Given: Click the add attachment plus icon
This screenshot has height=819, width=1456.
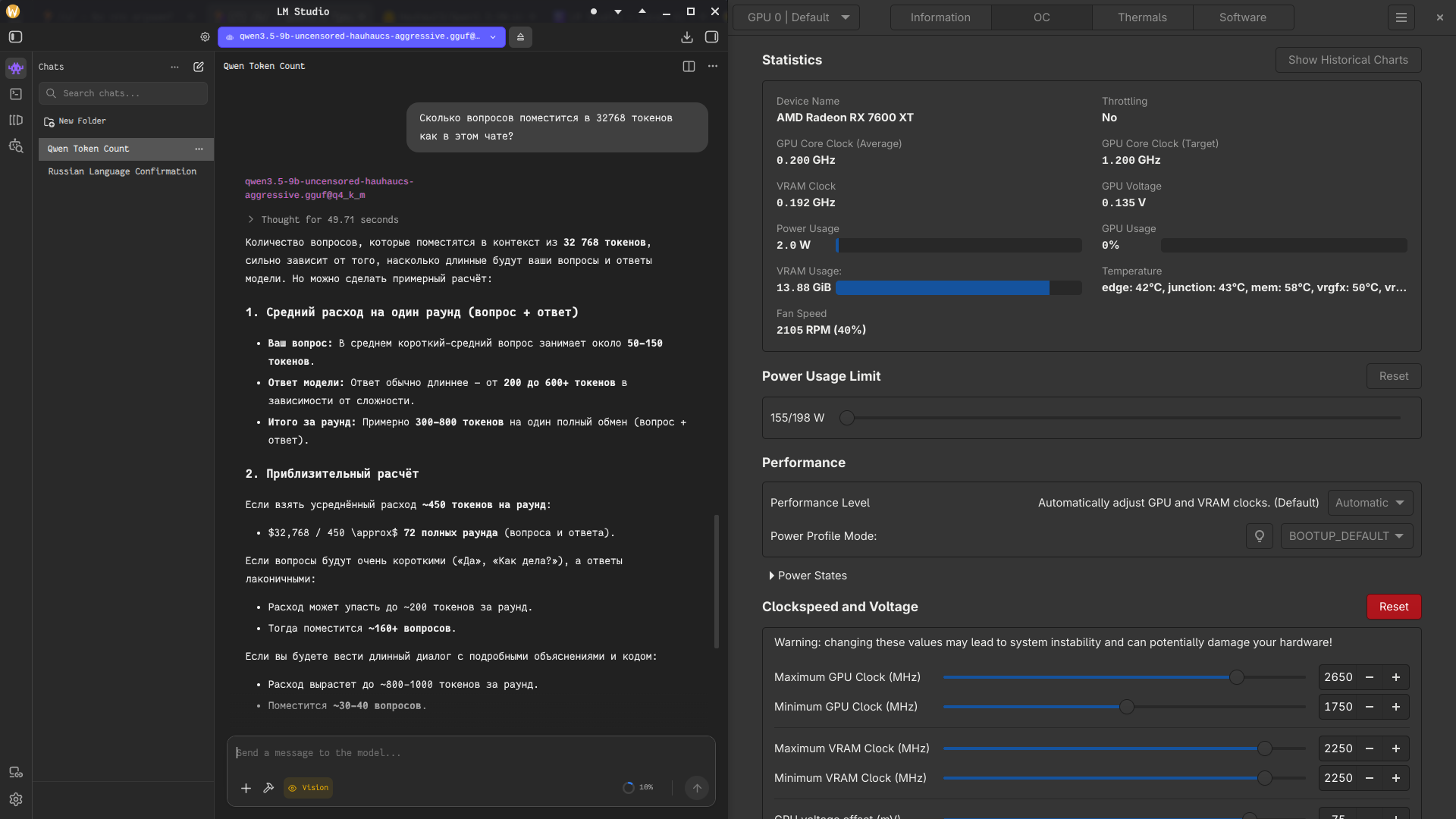Looking at the screenshot, I should (246, 788).
